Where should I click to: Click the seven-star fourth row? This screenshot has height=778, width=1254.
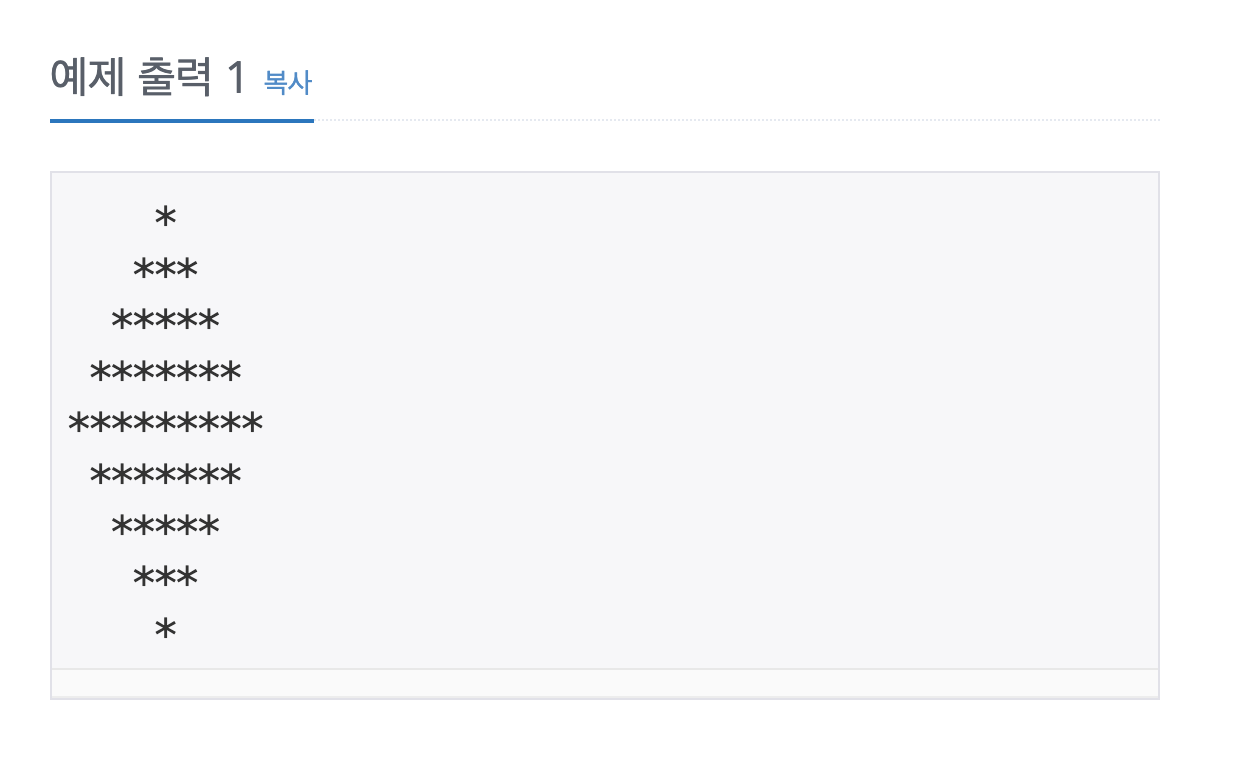[x=165, y=370]
